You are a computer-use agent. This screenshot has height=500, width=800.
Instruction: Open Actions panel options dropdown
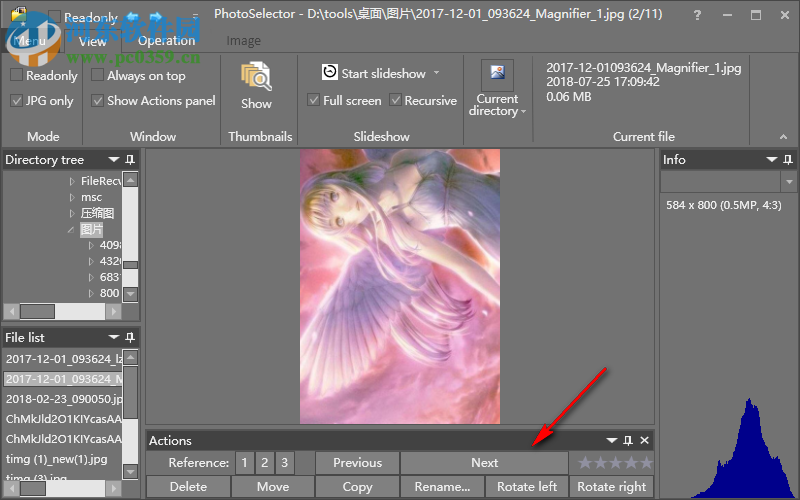pos(611,440)
